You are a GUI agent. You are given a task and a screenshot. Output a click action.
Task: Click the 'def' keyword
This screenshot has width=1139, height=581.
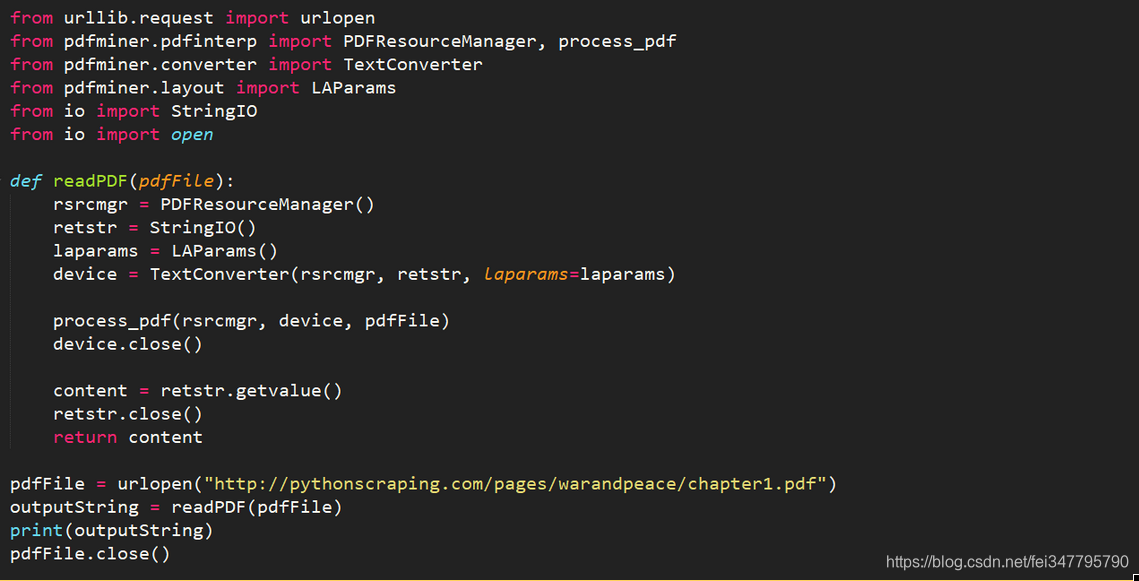pos(26,181)
